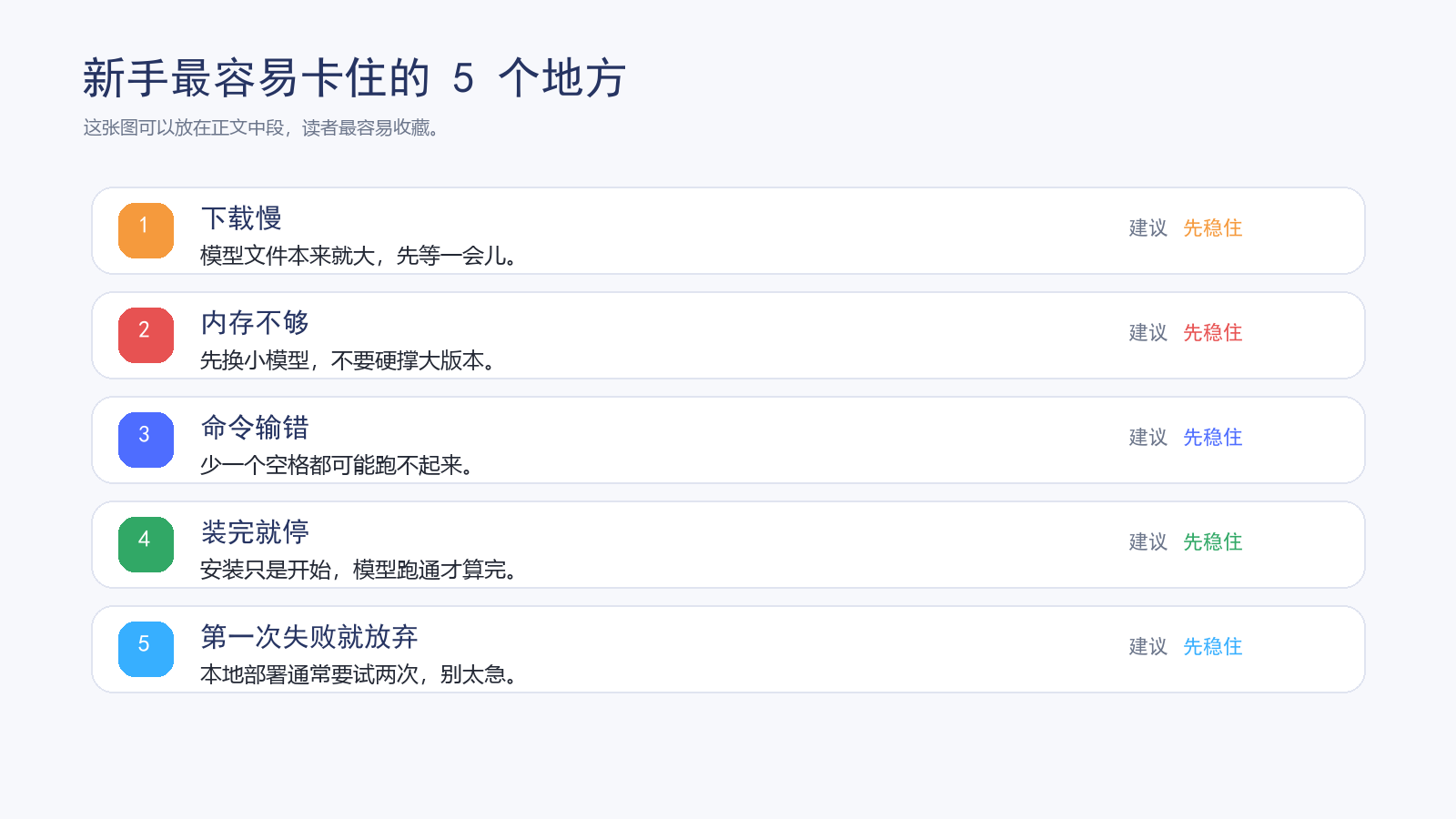Select the light-blue number 5 badge

pos(146,649)
